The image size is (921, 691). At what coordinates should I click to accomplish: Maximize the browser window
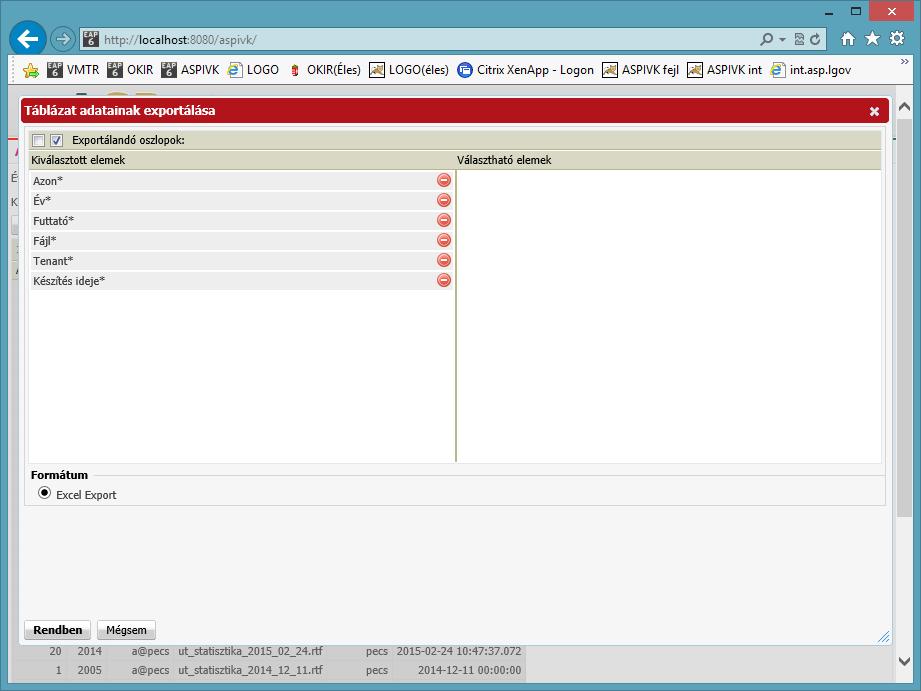[856, 11]
